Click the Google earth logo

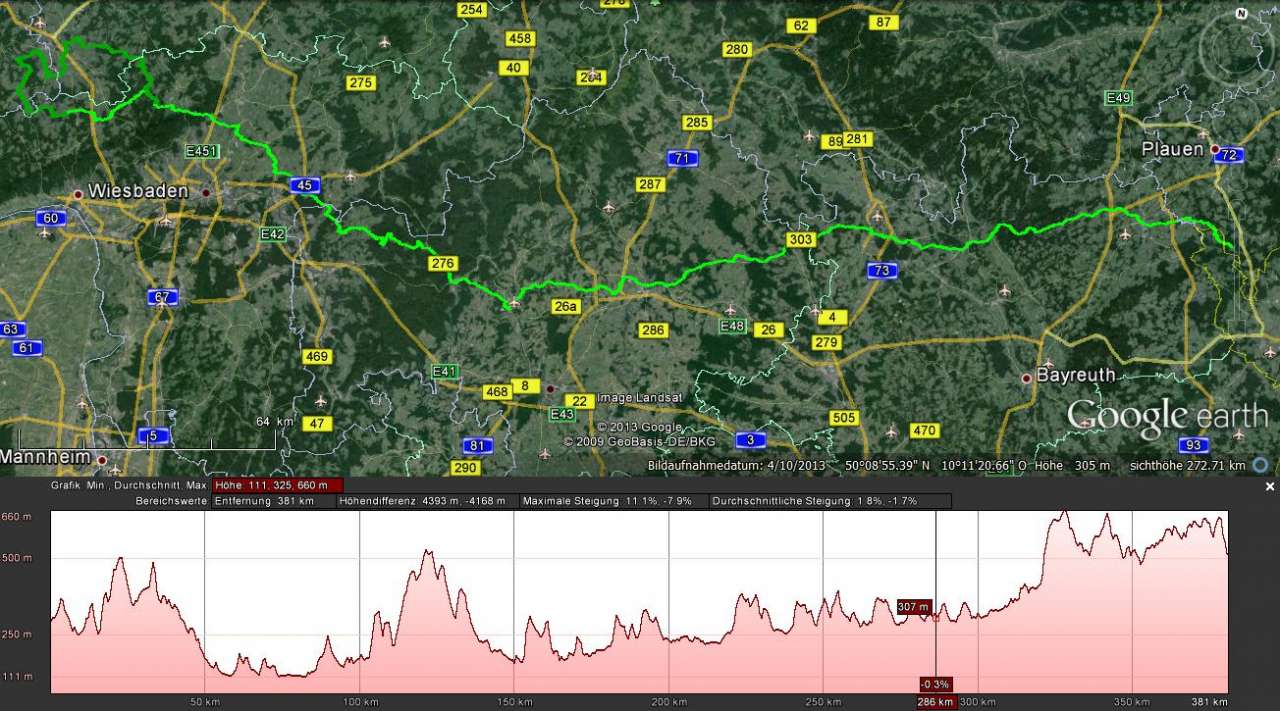pyautogui.click(x=1166, y=416)
